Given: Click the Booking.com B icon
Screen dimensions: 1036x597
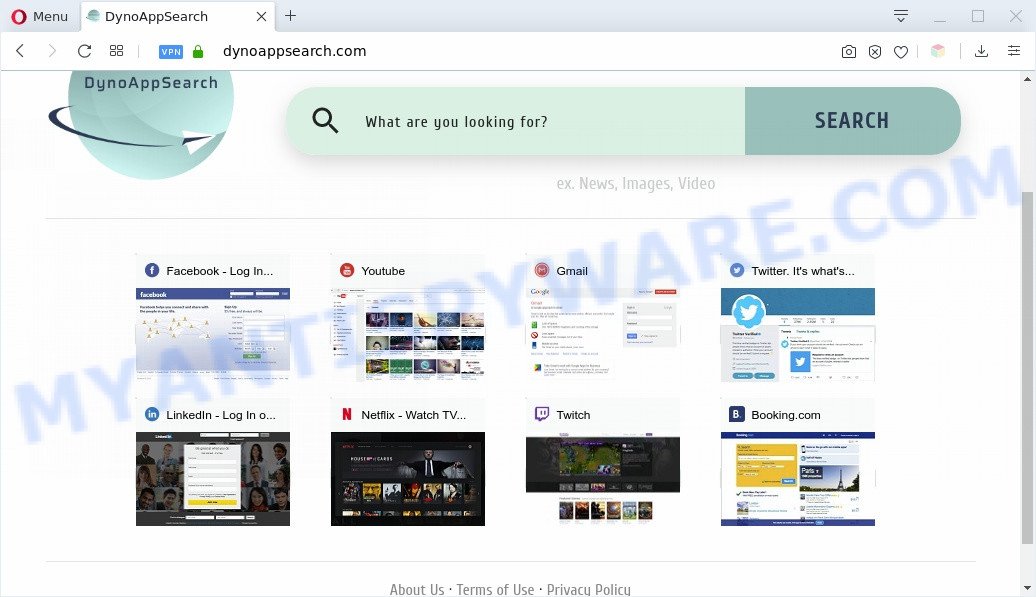Looking at the screenshot, I should (737, 414).
